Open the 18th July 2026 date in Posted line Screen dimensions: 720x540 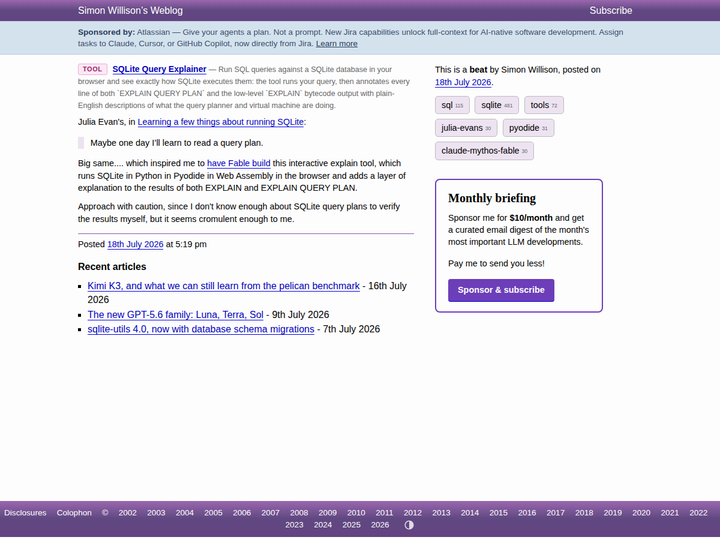tap(135, 244)
